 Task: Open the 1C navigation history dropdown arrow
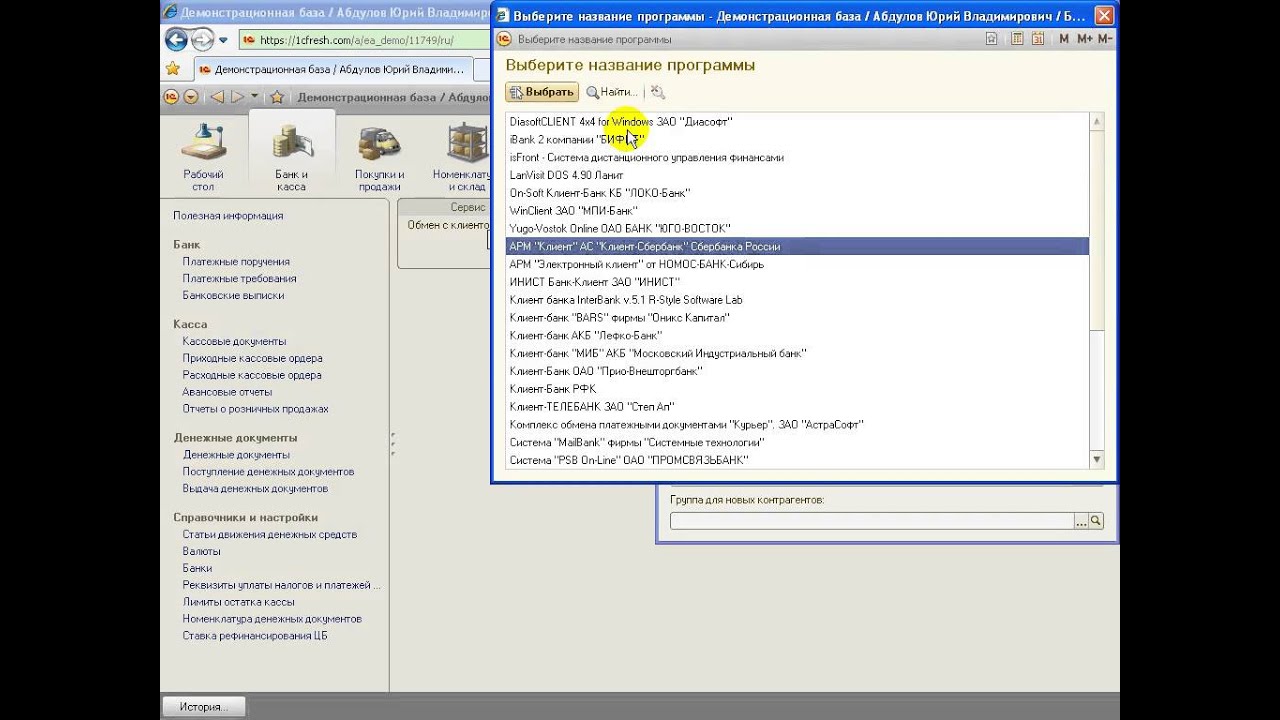click(x=255, y=97)
